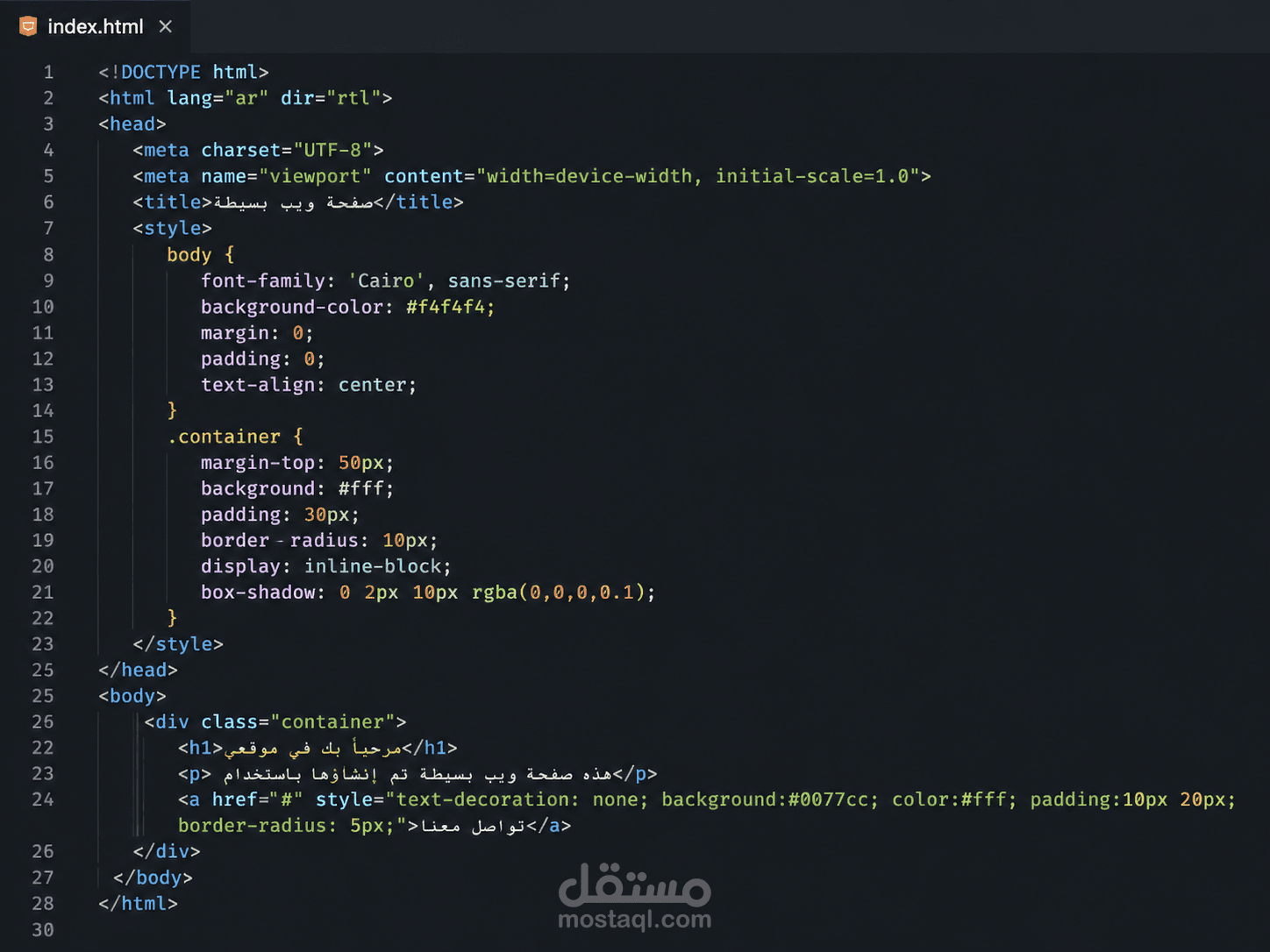Click the <h1> Arabic heading line
The image size is (1270, 952).
pyautogui.click(x=317, y=748)
